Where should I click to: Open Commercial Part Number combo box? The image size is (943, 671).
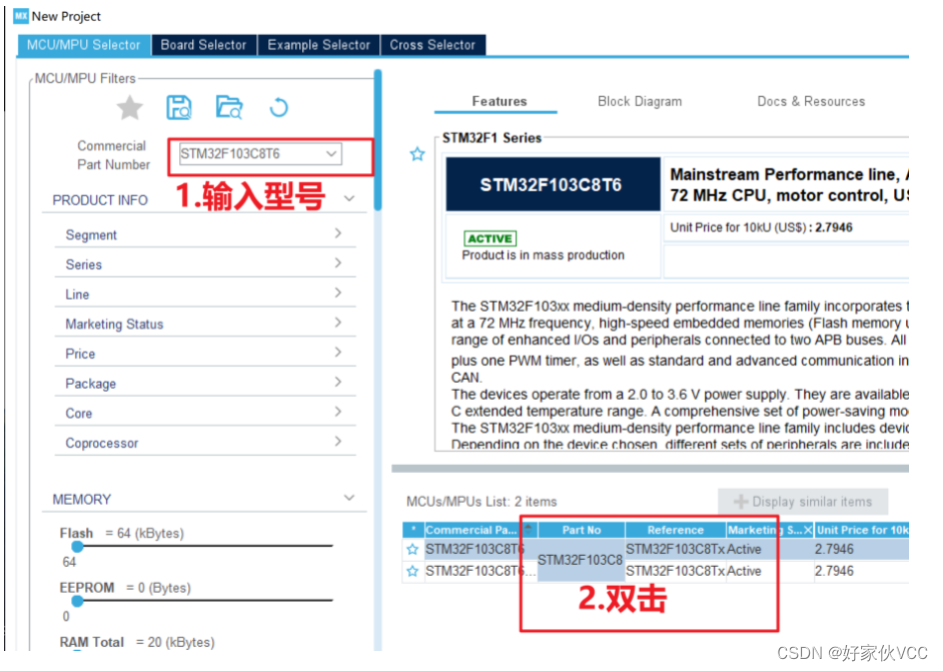[331, 154]
